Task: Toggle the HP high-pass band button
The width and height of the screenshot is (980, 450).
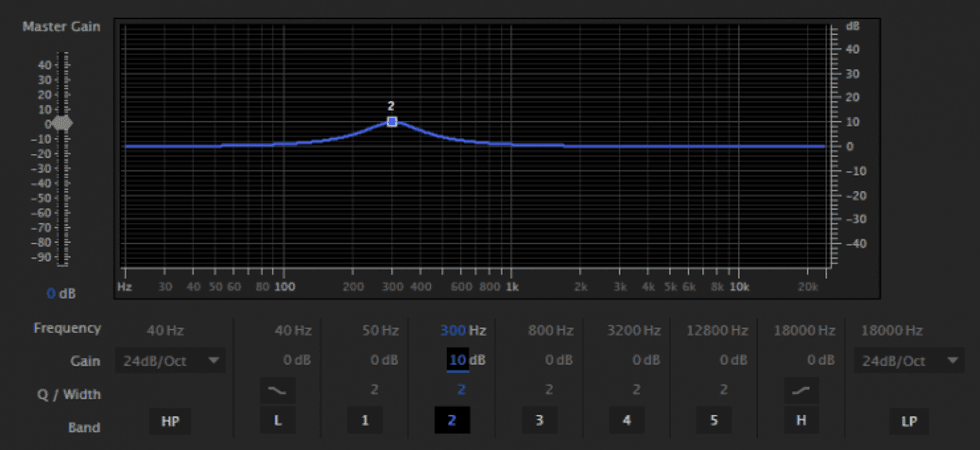Action: [170, 421]
